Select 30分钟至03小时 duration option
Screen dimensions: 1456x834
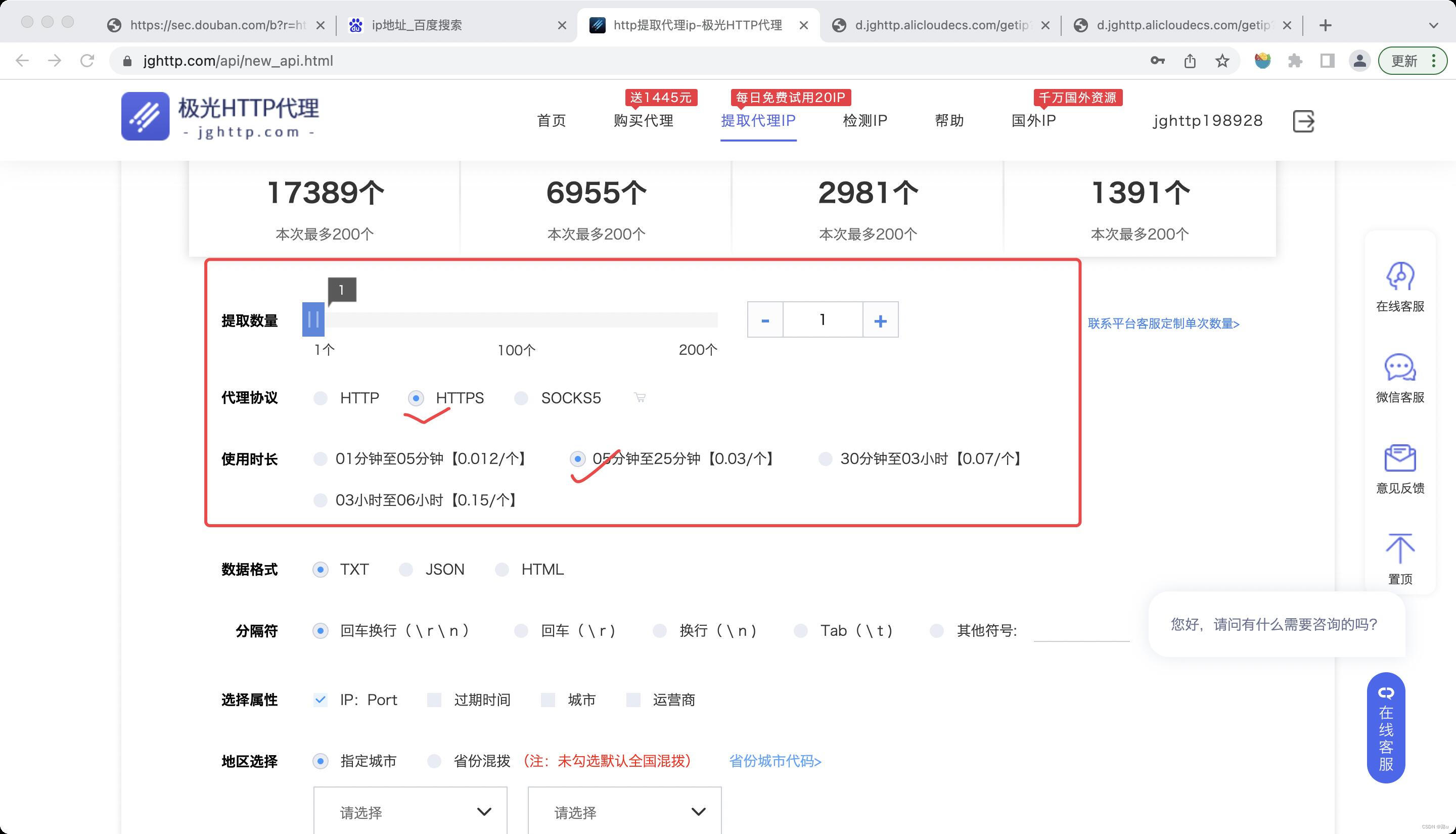coord(825,459)
